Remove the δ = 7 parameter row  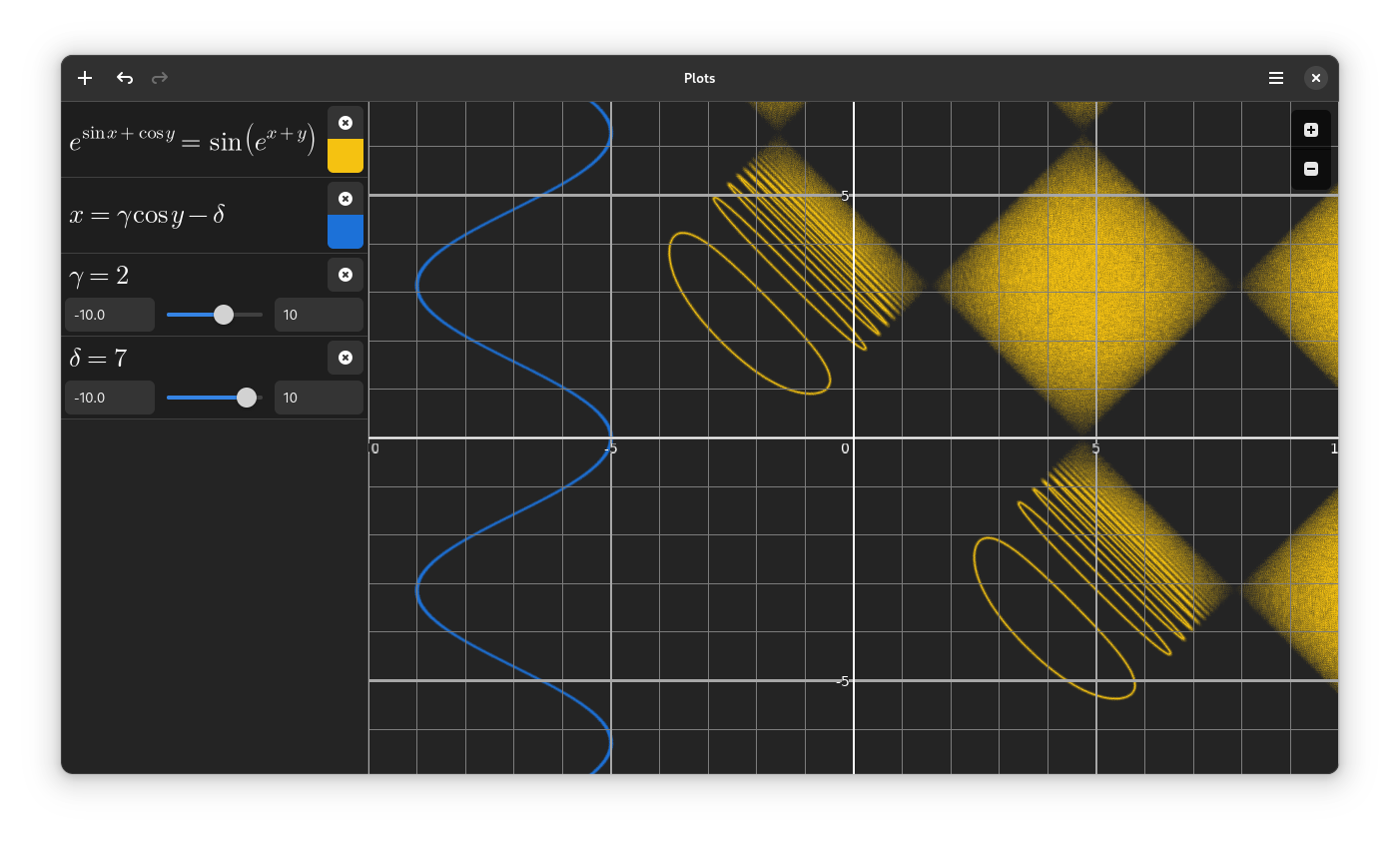[x=345, y=358]
